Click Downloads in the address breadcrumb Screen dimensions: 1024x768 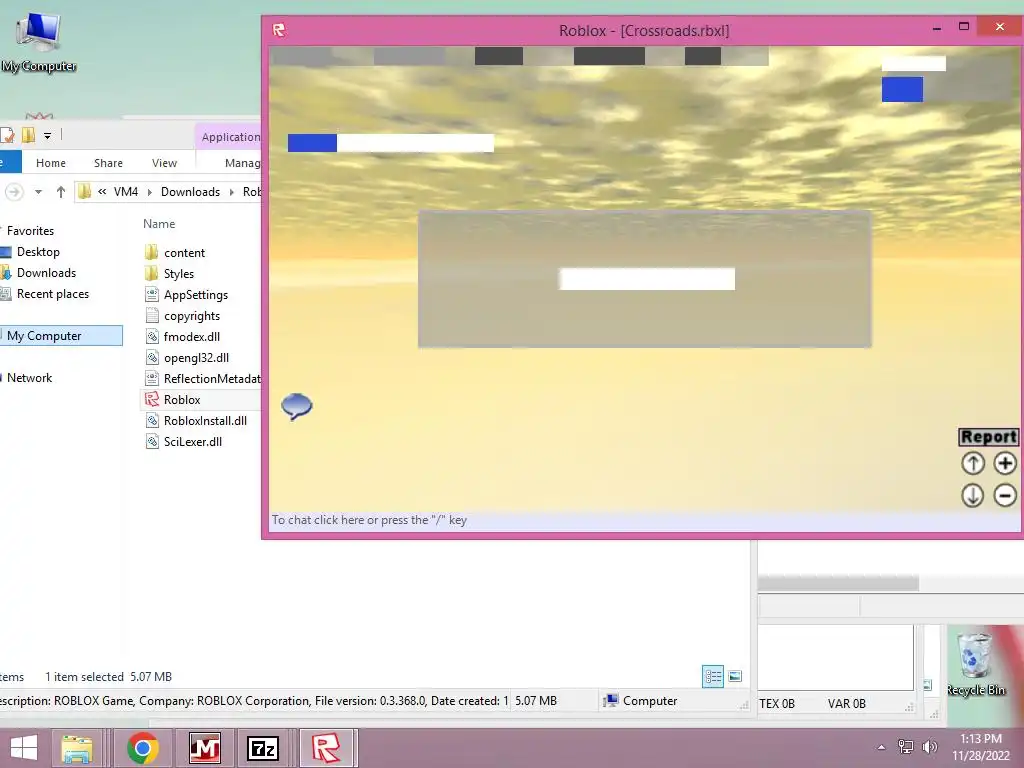(190, 192)
